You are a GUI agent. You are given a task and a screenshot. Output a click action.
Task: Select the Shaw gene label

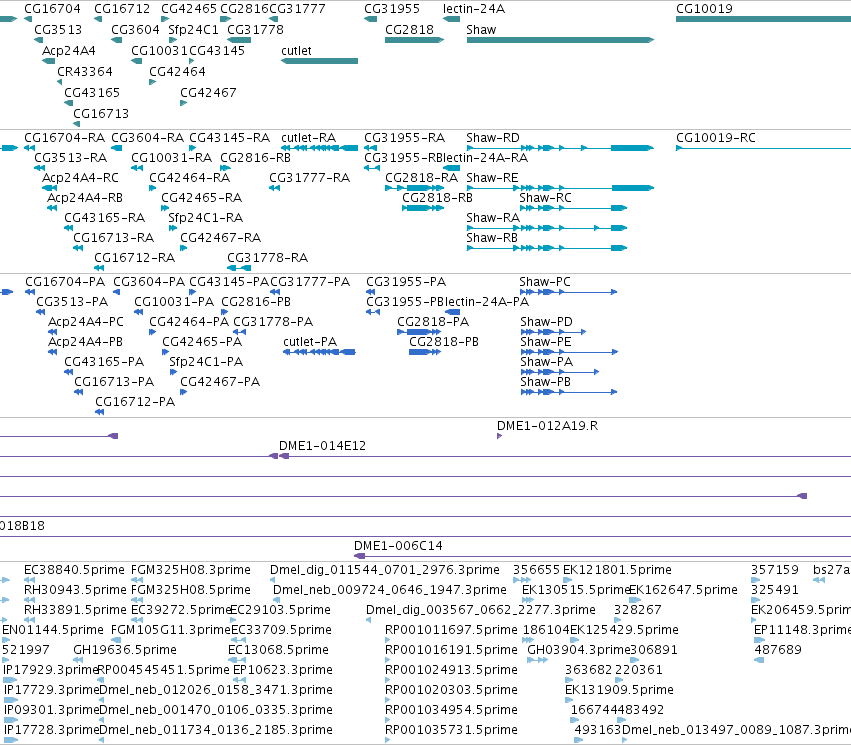tap(481, 30)
